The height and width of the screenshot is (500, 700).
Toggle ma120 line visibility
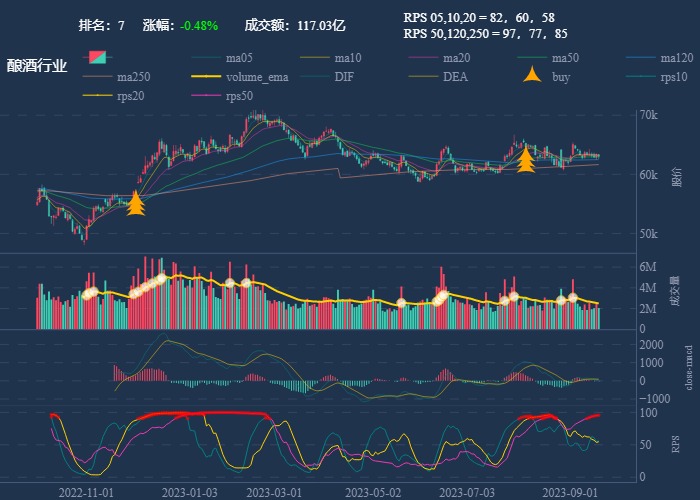click(x=677, y=57)
